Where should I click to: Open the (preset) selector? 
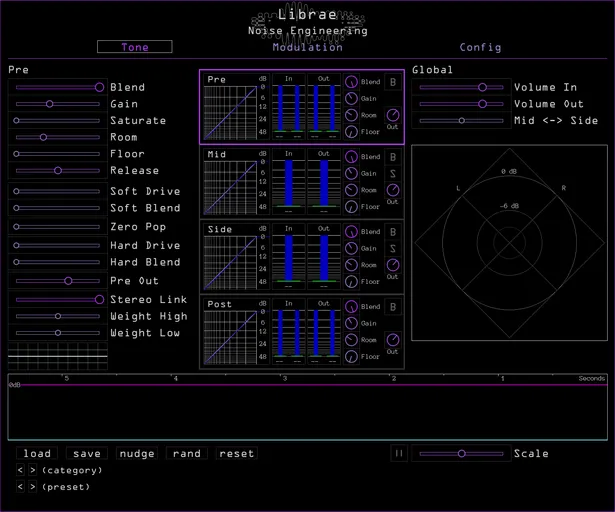click(66, 487)
